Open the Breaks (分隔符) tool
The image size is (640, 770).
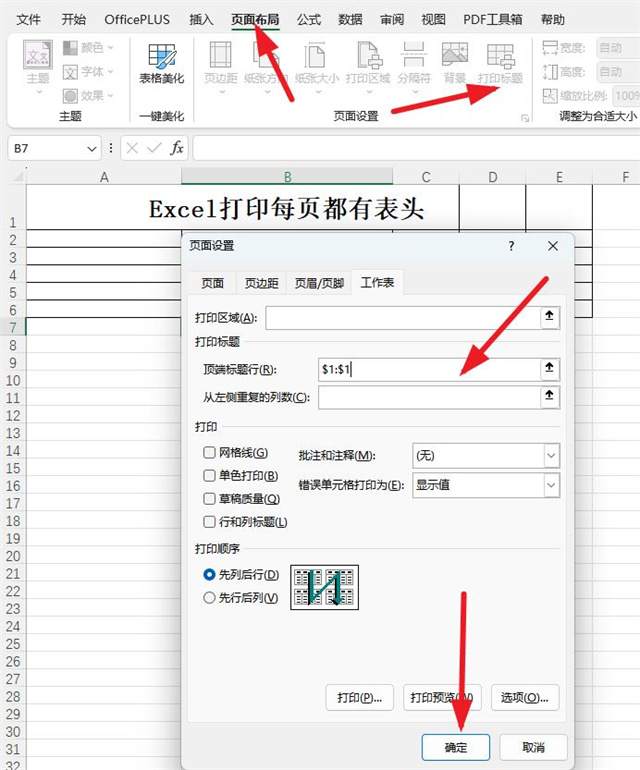pos(414,66)
